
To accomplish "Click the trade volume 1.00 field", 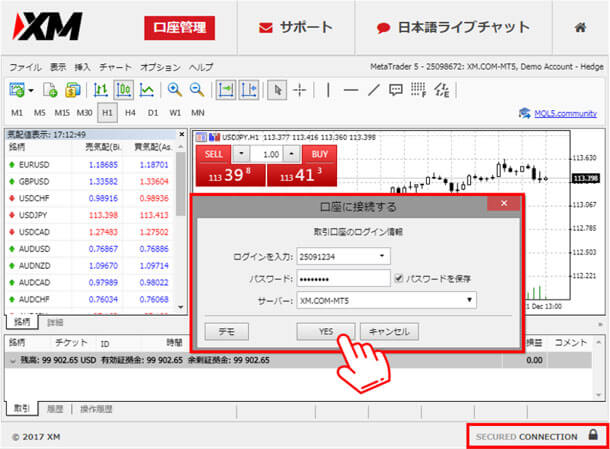I will [x=266, y=154].
